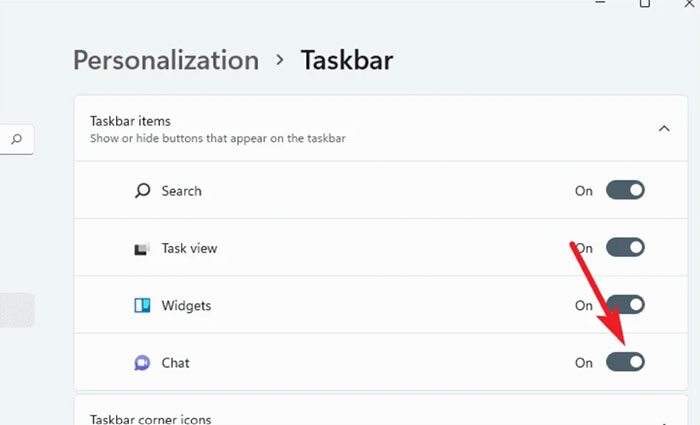Screen dimensions: 700x425
Task: Click the Chat icon
Action: tap(142, 363)
